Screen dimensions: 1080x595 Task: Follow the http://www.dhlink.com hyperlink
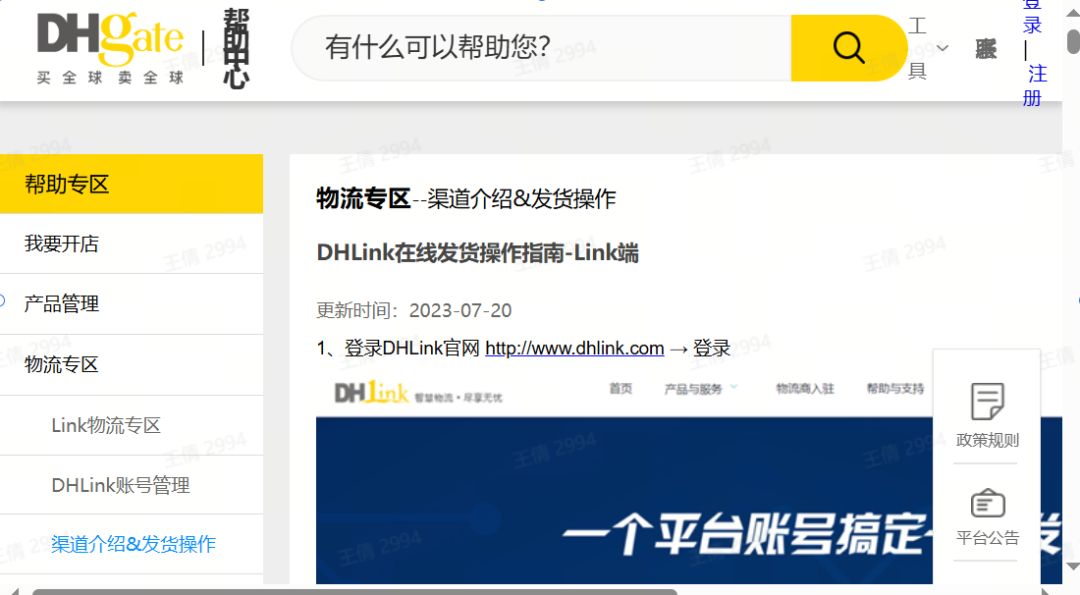574,347
